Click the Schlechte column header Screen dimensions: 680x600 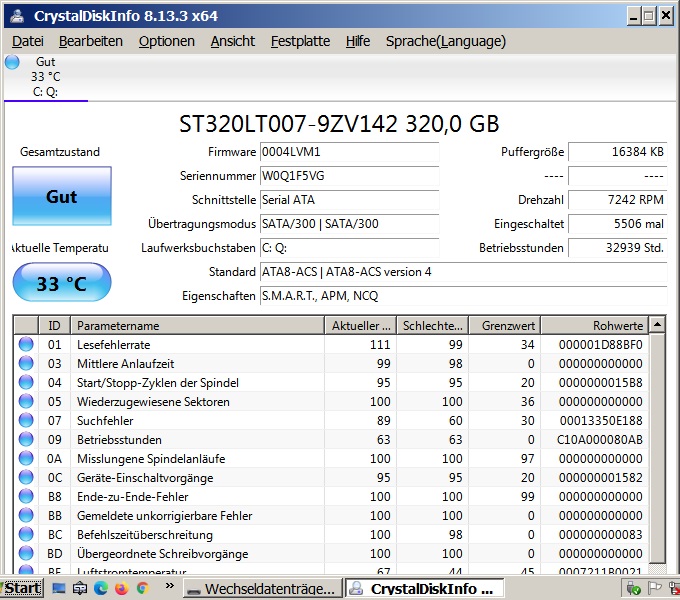point(432,326)
